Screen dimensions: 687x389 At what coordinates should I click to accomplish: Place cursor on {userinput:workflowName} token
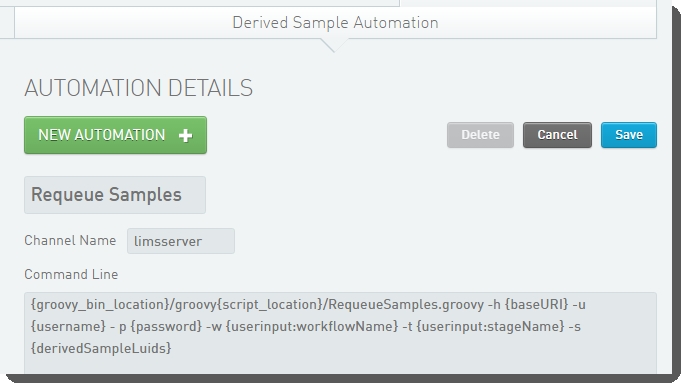coord(312,327)
